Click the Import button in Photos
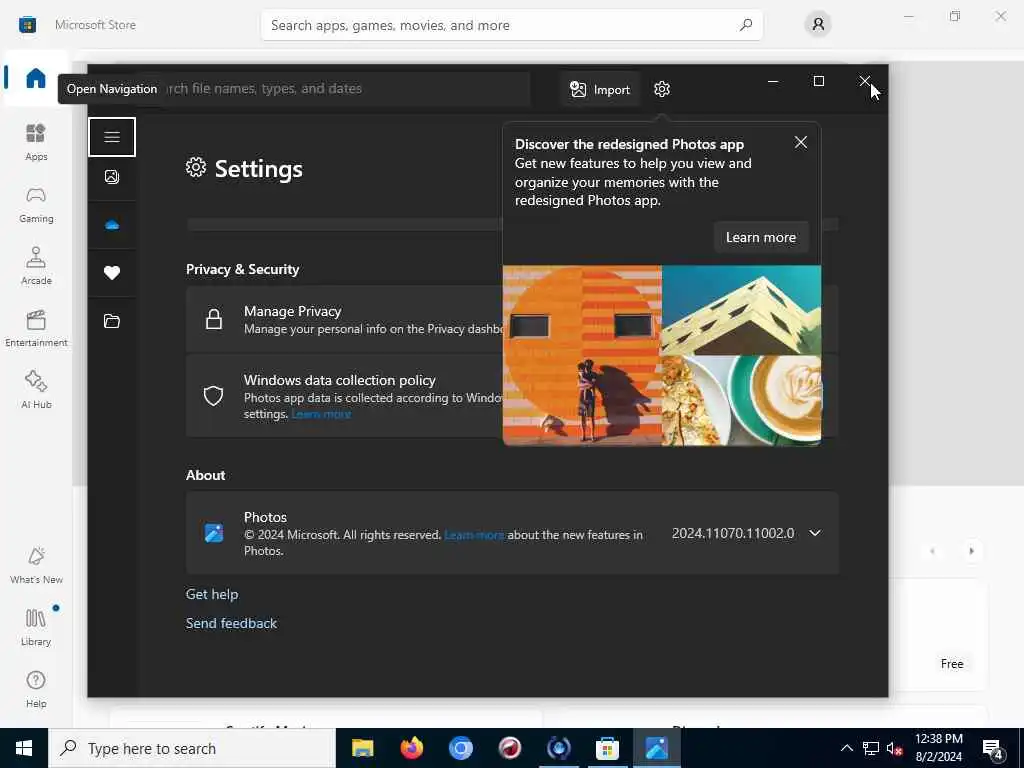The image size is (1024, 768). tap(600, 89)
